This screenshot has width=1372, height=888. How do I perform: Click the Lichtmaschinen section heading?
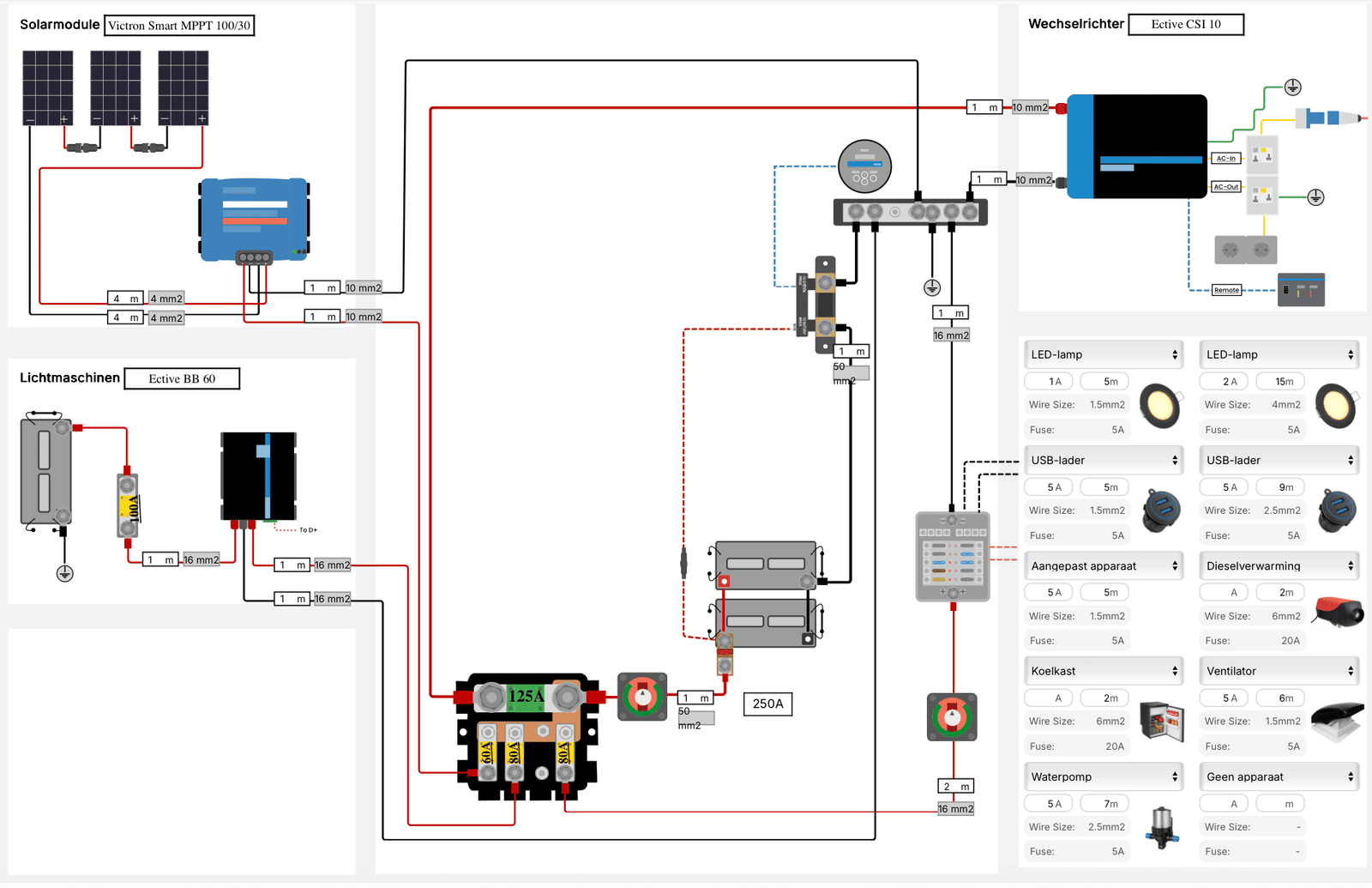coord(69,377)
